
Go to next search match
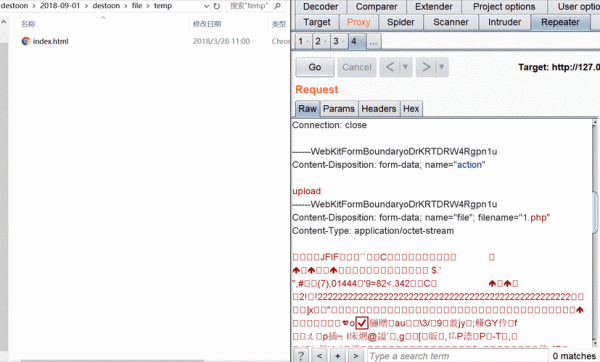(355, 356)
